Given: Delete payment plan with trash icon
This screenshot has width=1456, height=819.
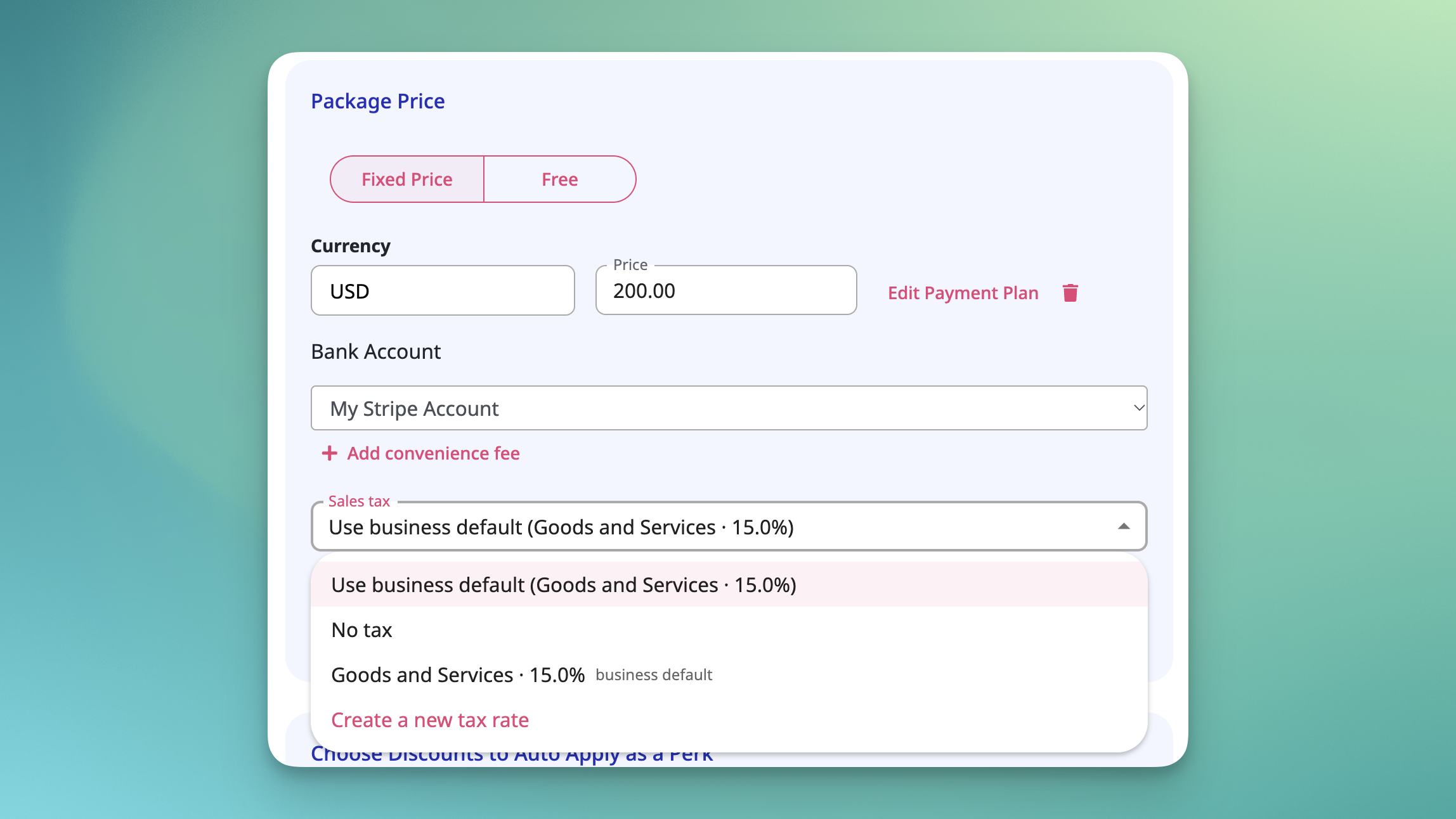Looking at the screenshot, I should point(1070,293).
